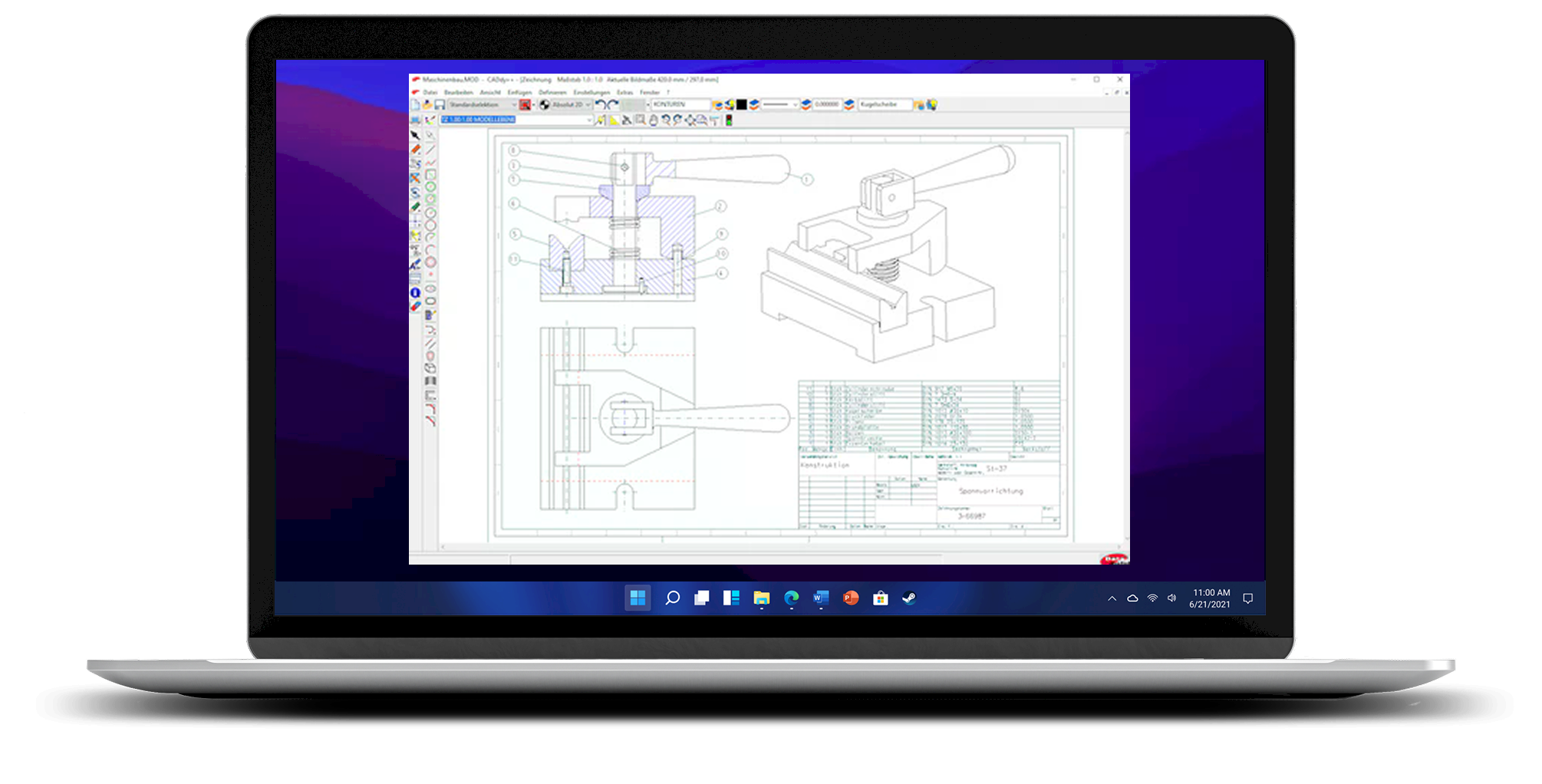Click the pan hand tool icon
This screenshot has width=1542, height=784.
click(654, 120)
